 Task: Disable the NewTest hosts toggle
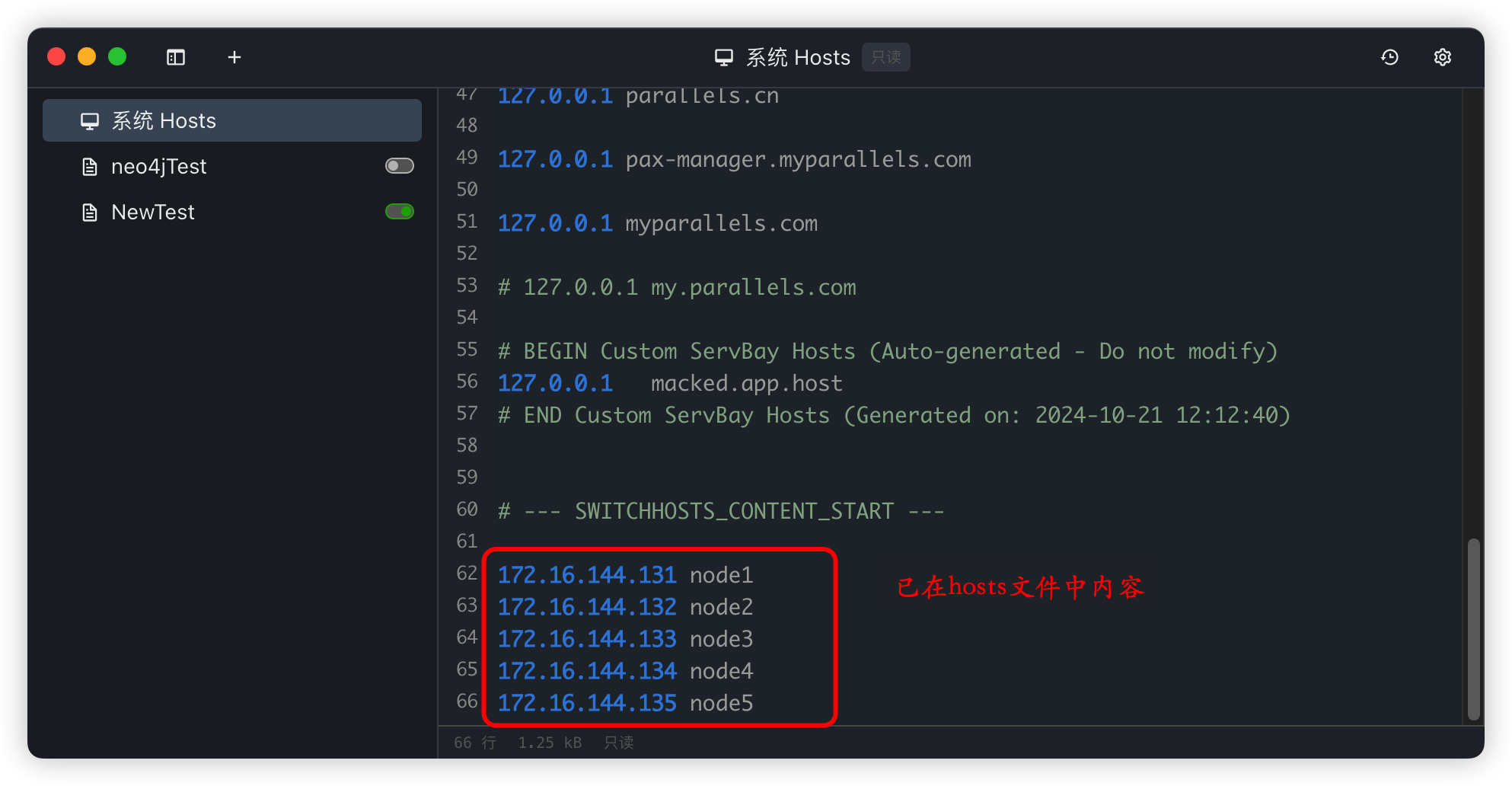click(x=399, y=212)
